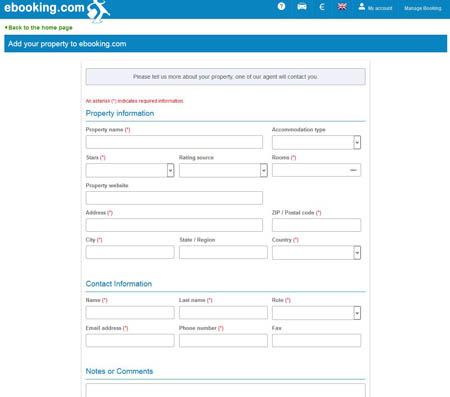The height and width of the screenshot is (397, 450).
Task: Click into the Property website field
Action: click(x=174, y=198)
